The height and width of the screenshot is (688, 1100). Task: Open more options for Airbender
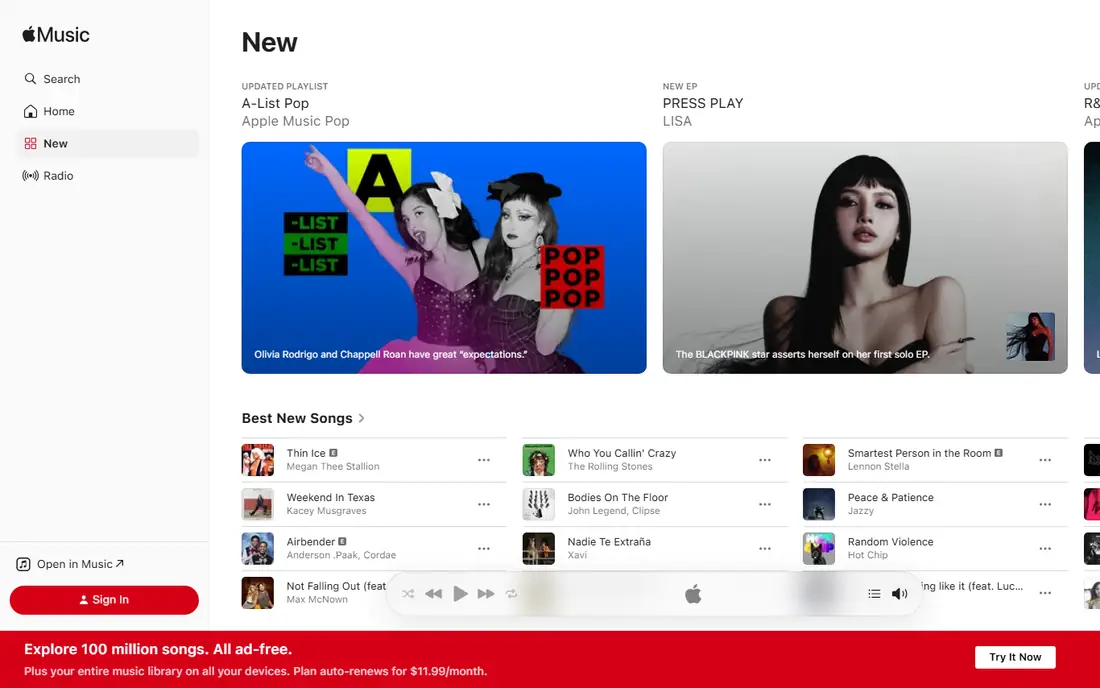pos(484,548)
